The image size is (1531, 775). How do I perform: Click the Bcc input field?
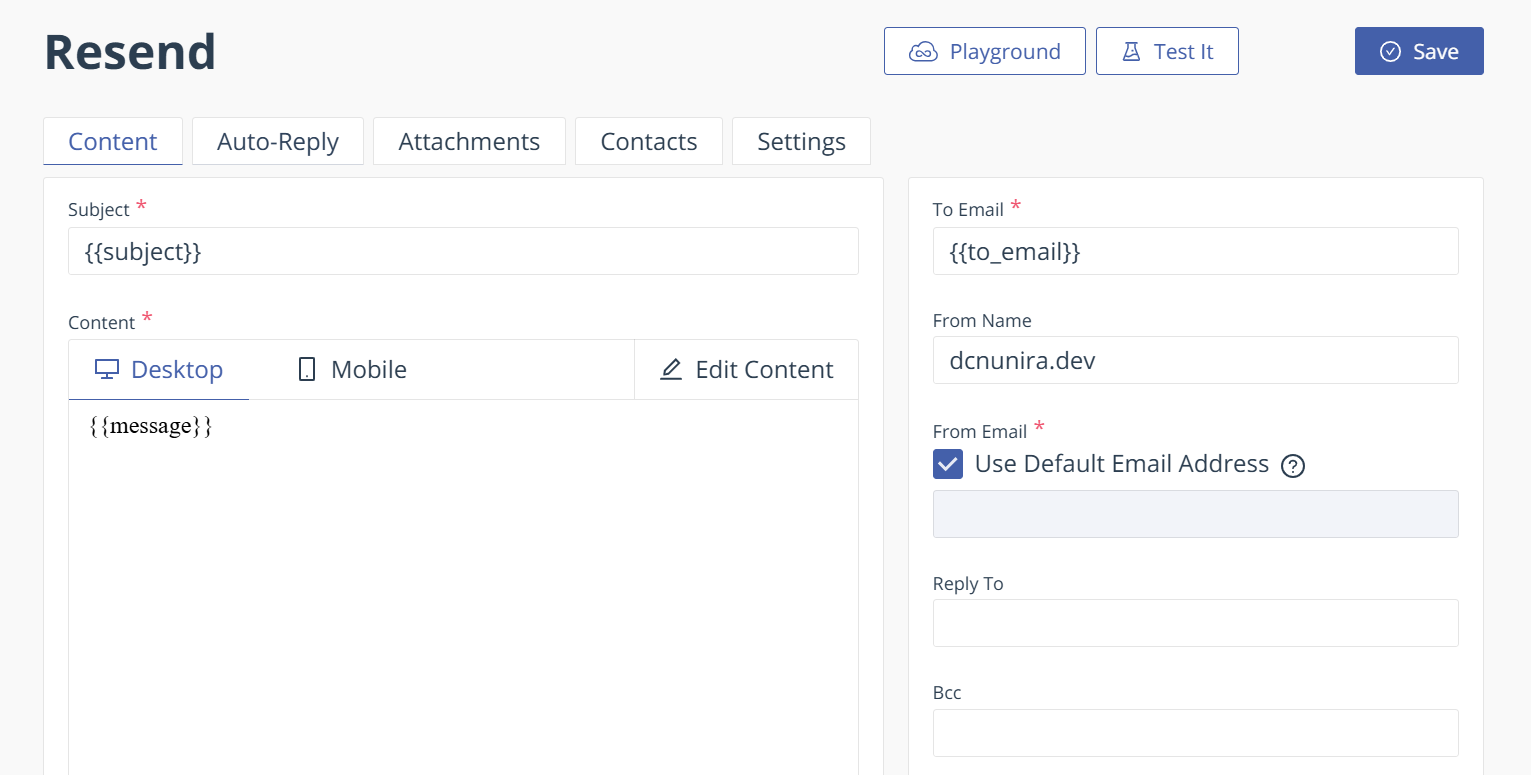1195,733
